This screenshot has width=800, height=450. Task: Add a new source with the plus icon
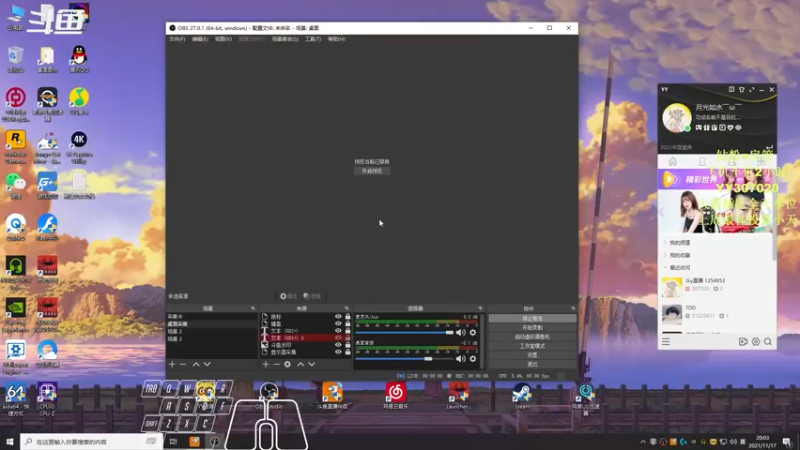[x=265, y=364]
